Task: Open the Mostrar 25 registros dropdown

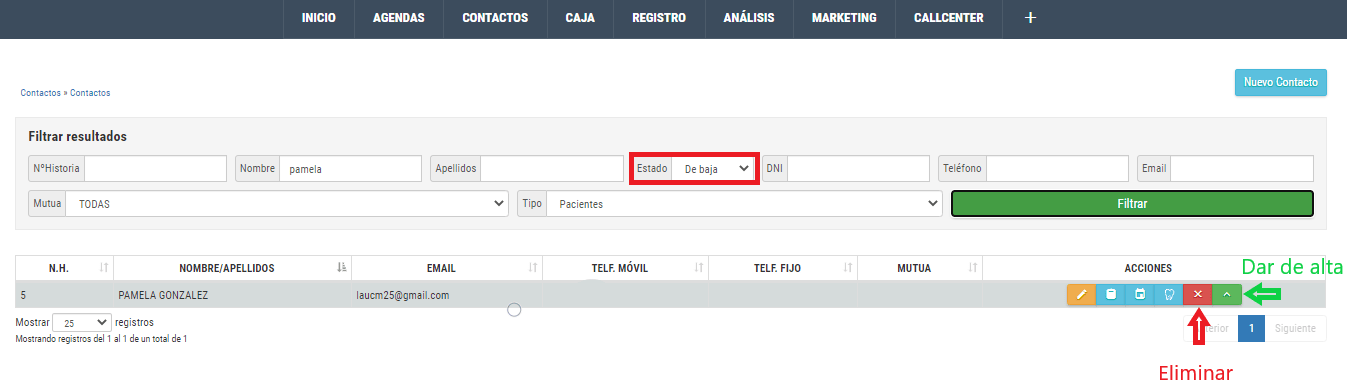Action: tap(81, 323)
